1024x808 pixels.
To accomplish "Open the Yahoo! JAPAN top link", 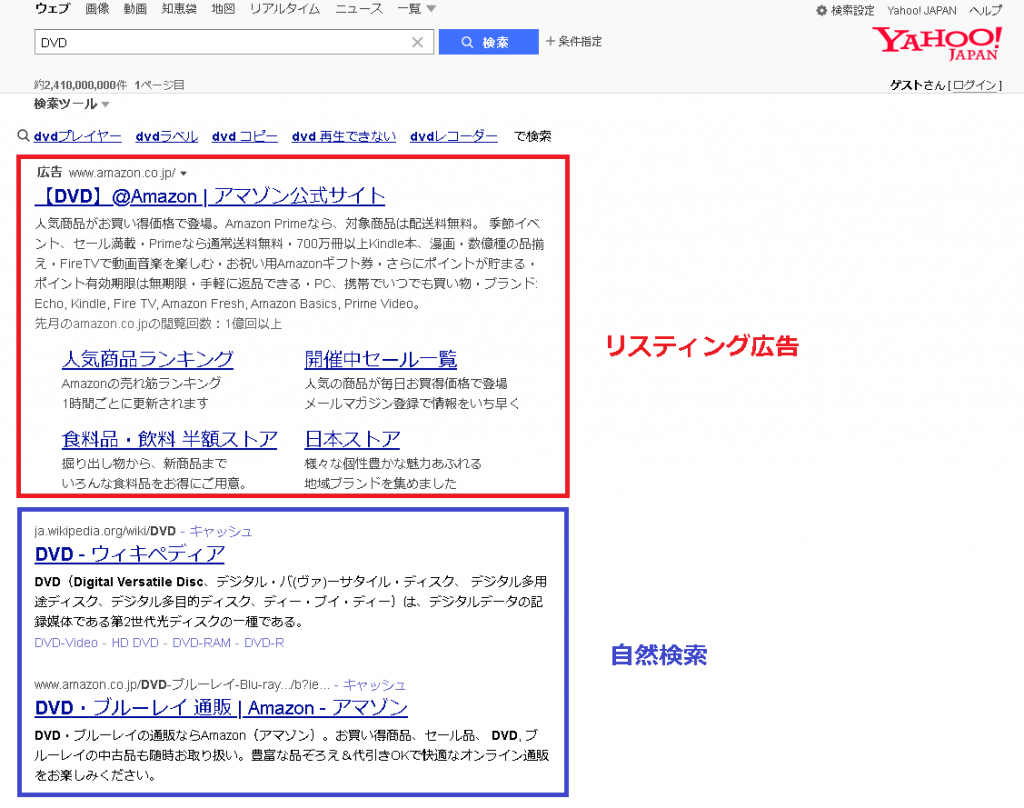I will point(921,10).
